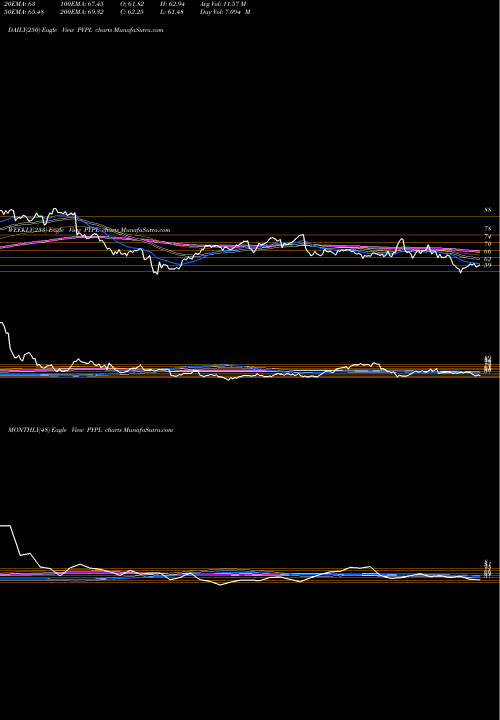Click the Day Vol 7.094 M text

click(225, 12)
